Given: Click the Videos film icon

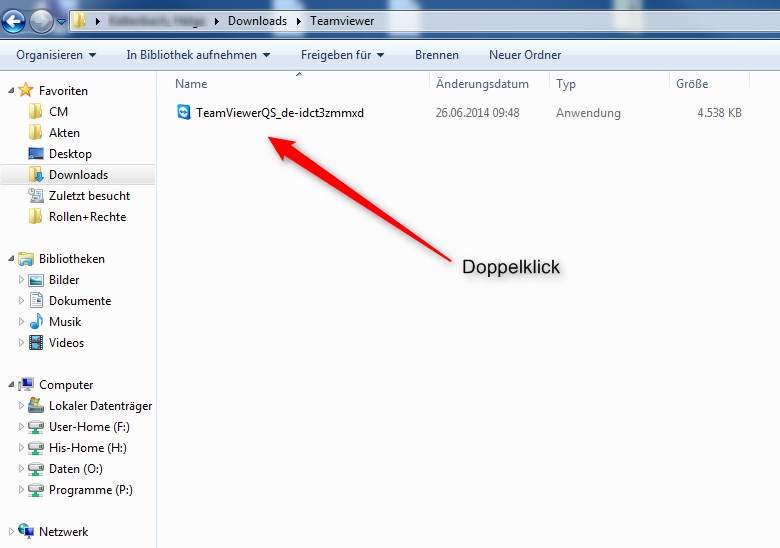Looking at the screenshot, I should tap(36, 343).
